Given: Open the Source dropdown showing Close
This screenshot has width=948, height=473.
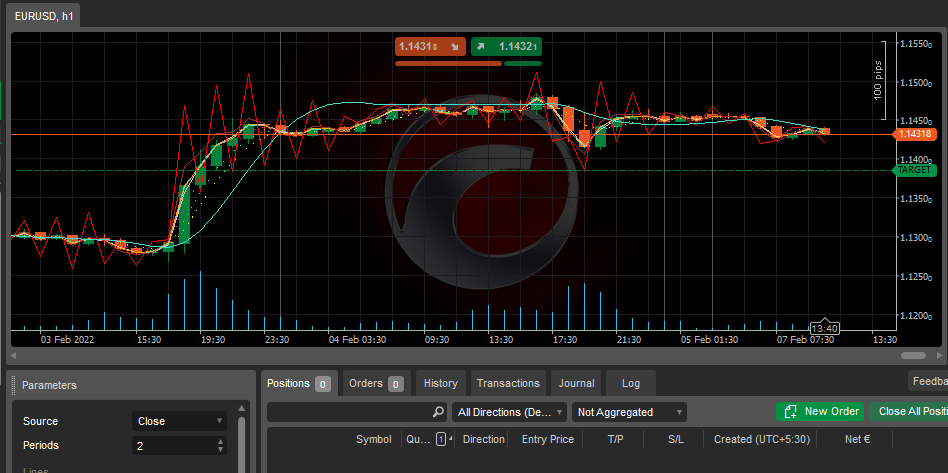Looking at the screenshot, I should tap(180, 421).
